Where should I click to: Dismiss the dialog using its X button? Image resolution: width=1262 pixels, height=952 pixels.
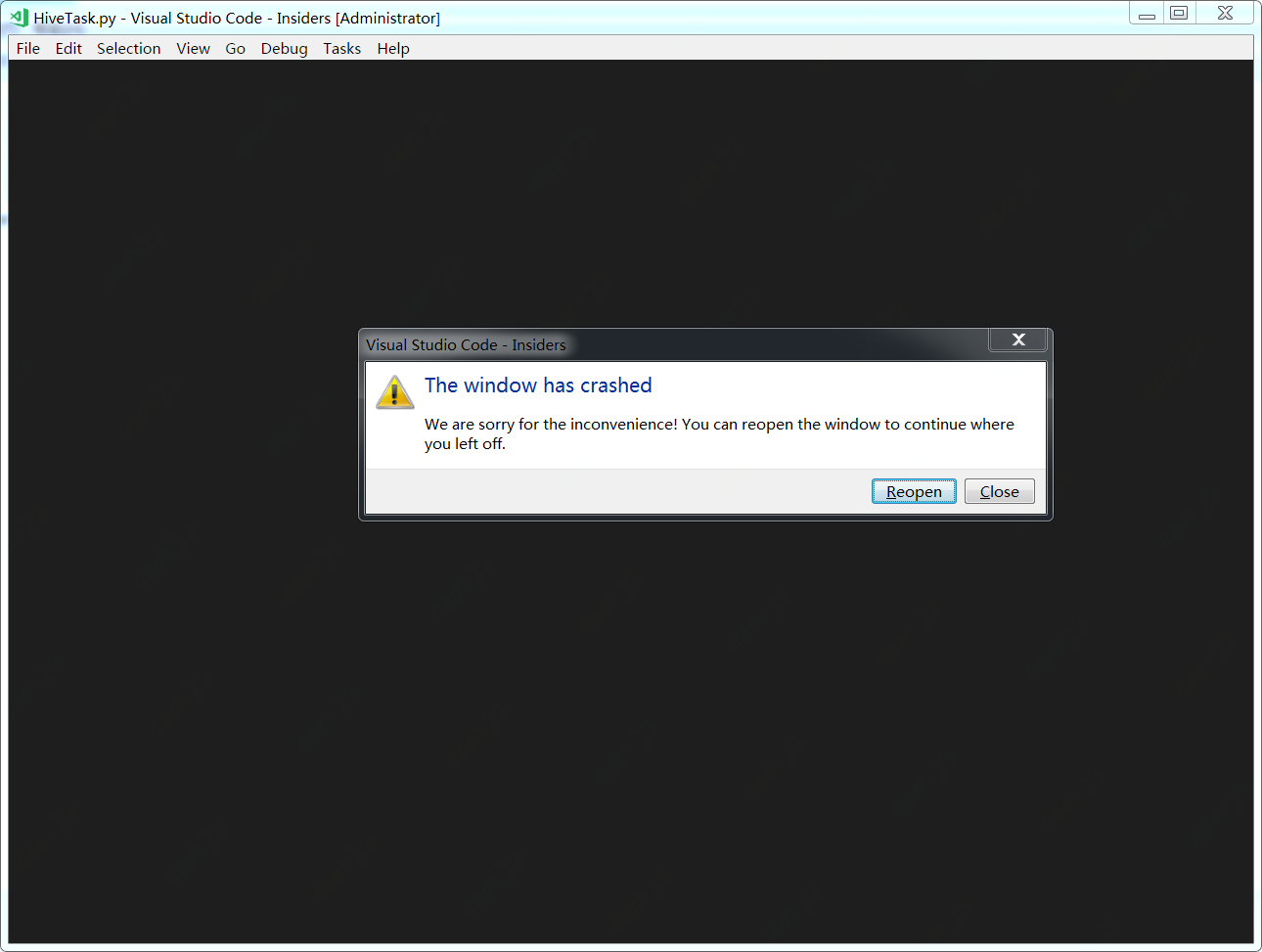click(x=1018, y=340)
